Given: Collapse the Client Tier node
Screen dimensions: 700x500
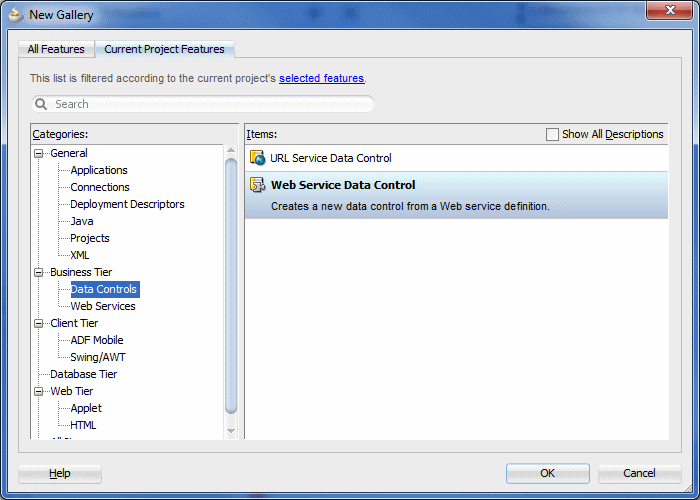Looking at the screenshot, I should 40,324.
